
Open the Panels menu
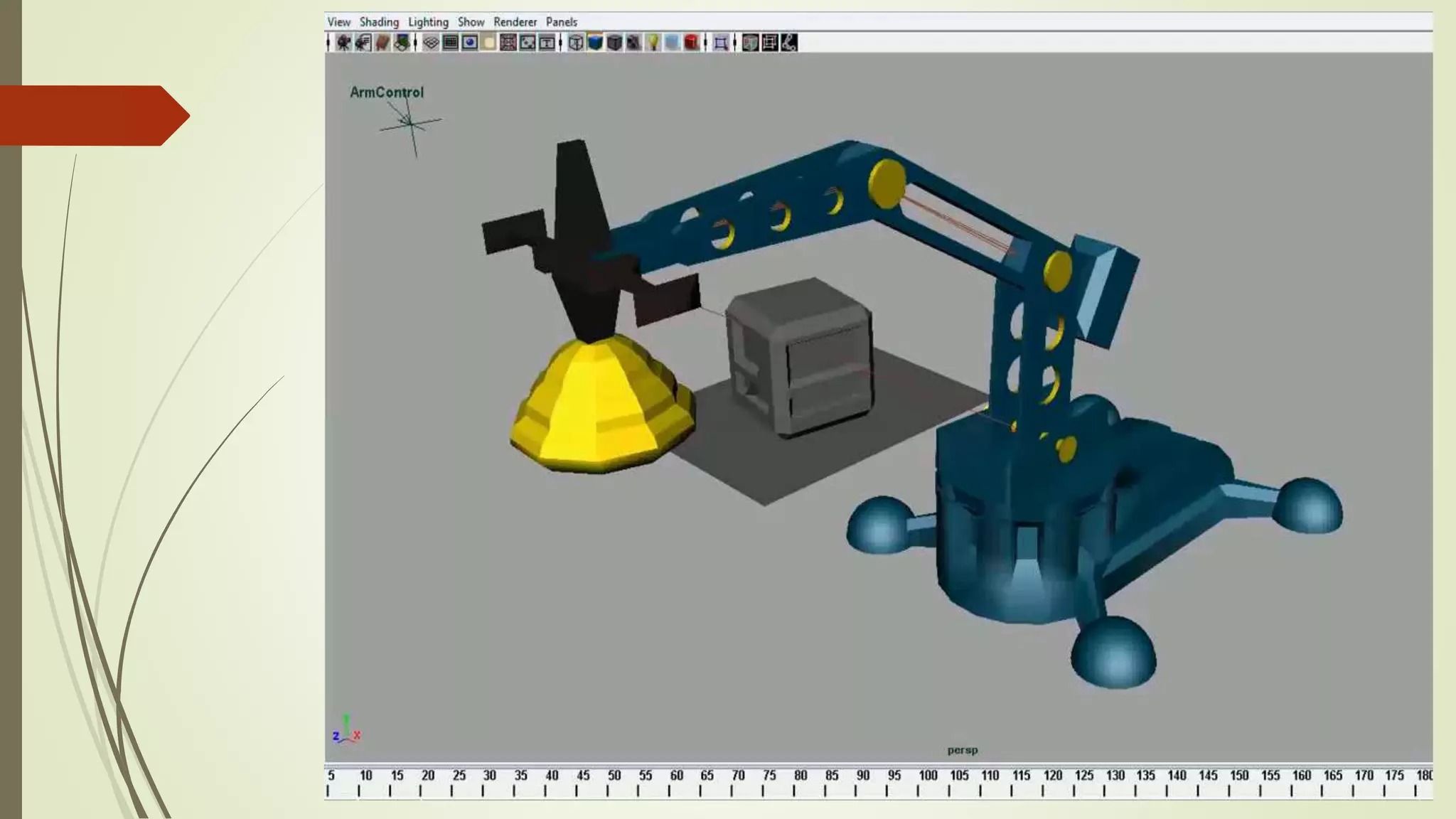click(x=561, y=22)
